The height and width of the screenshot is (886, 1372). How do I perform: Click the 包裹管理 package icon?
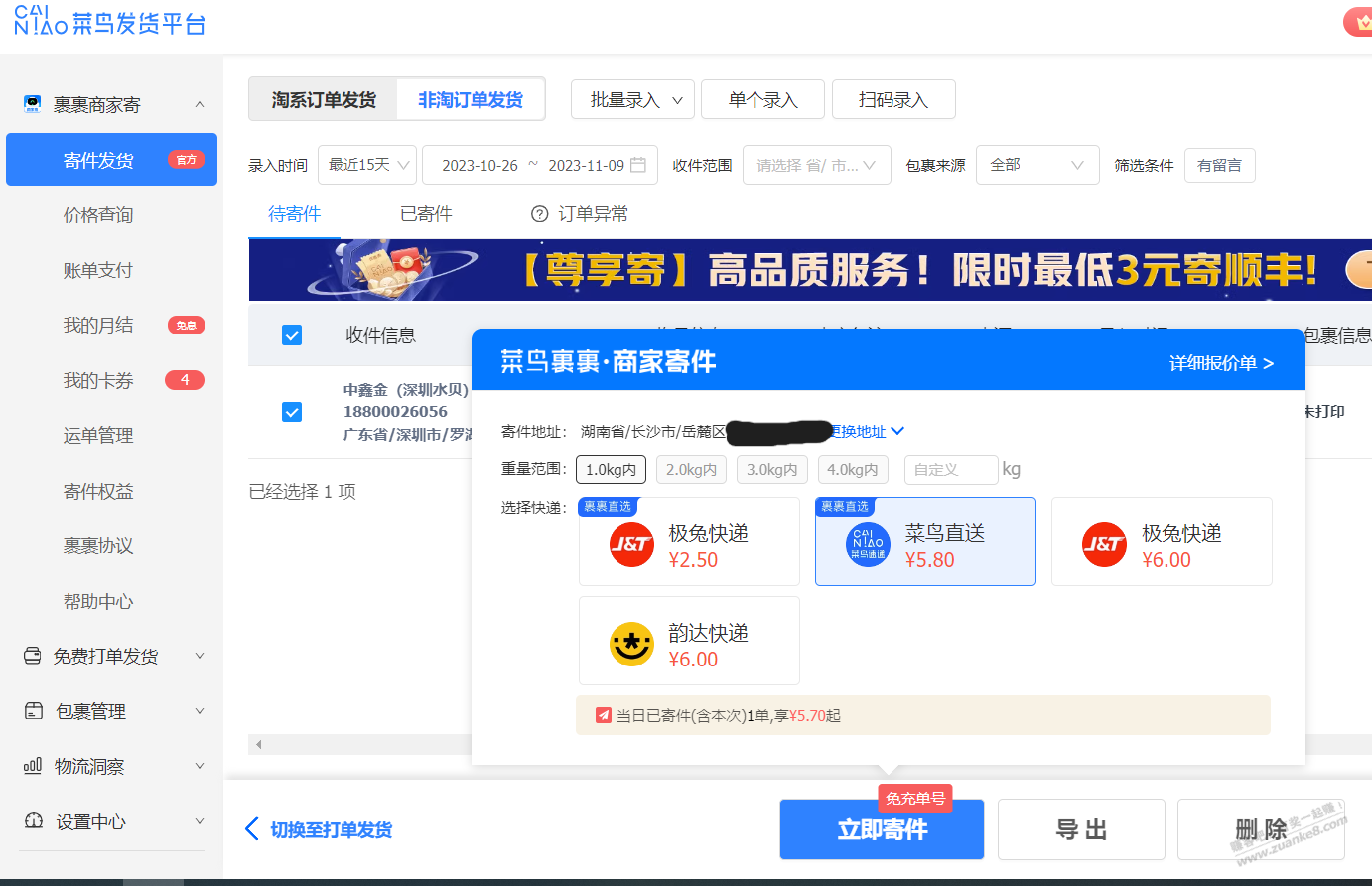point(33,711)
